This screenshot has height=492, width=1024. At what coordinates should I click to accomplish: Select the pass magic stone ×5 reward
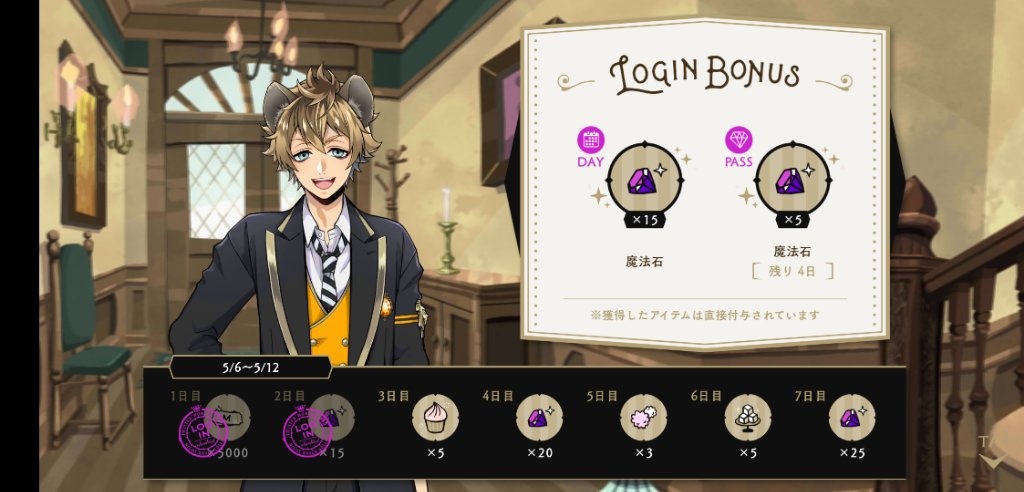(x=793, y=182)
